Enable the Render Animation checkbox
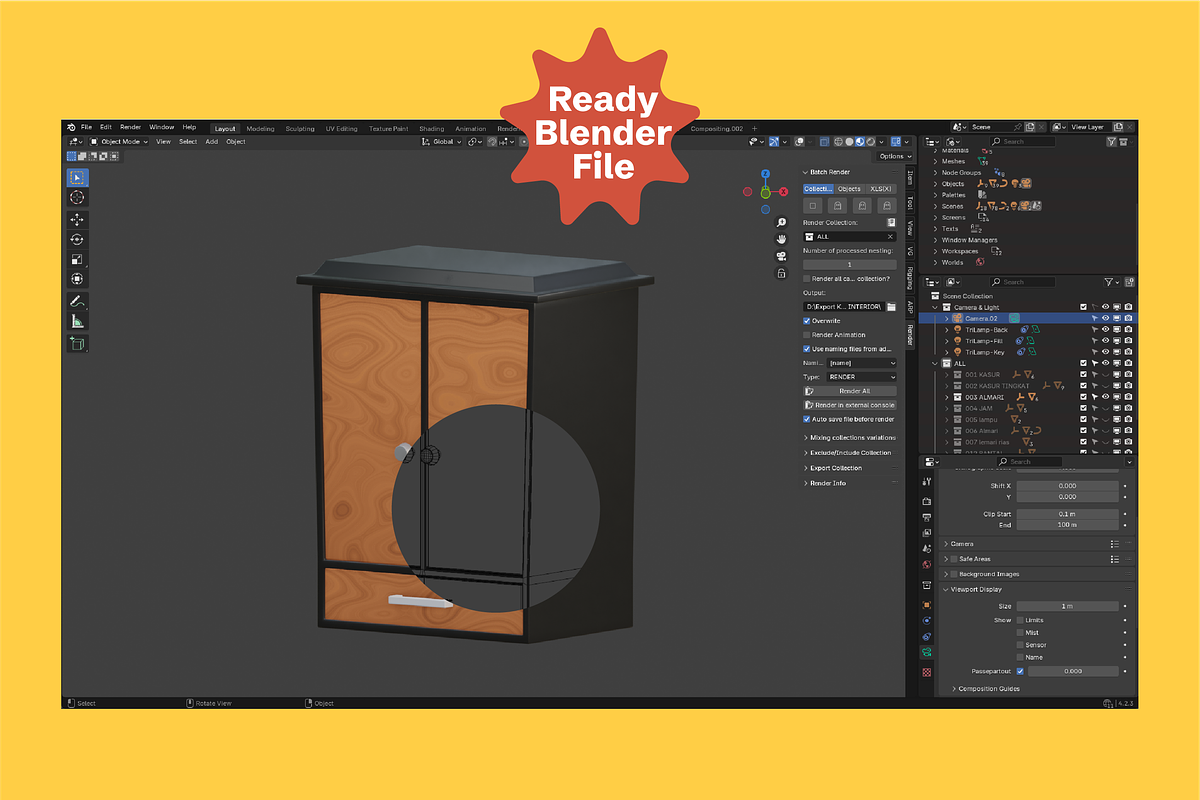Image resolution: width=1200 pixels, height=800 pixels. 808,335
